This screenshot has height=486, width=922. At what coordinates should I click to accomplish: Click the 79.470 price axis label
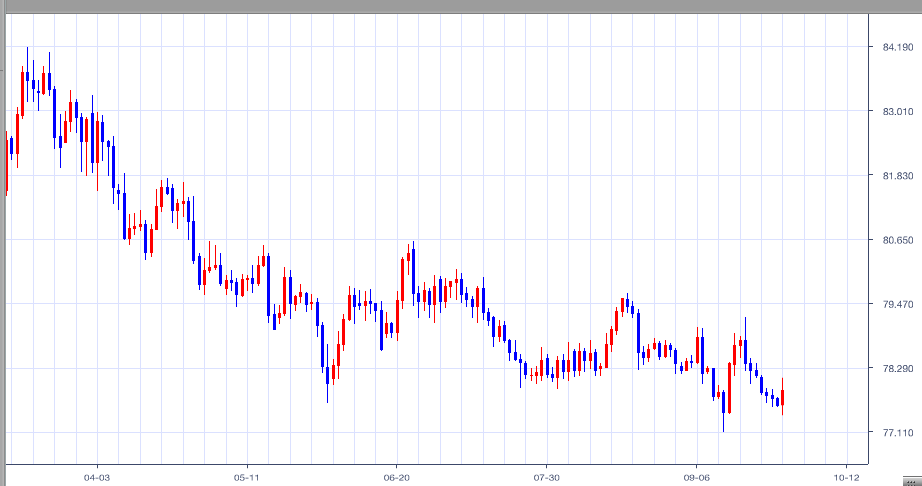(x=898, y=304)
